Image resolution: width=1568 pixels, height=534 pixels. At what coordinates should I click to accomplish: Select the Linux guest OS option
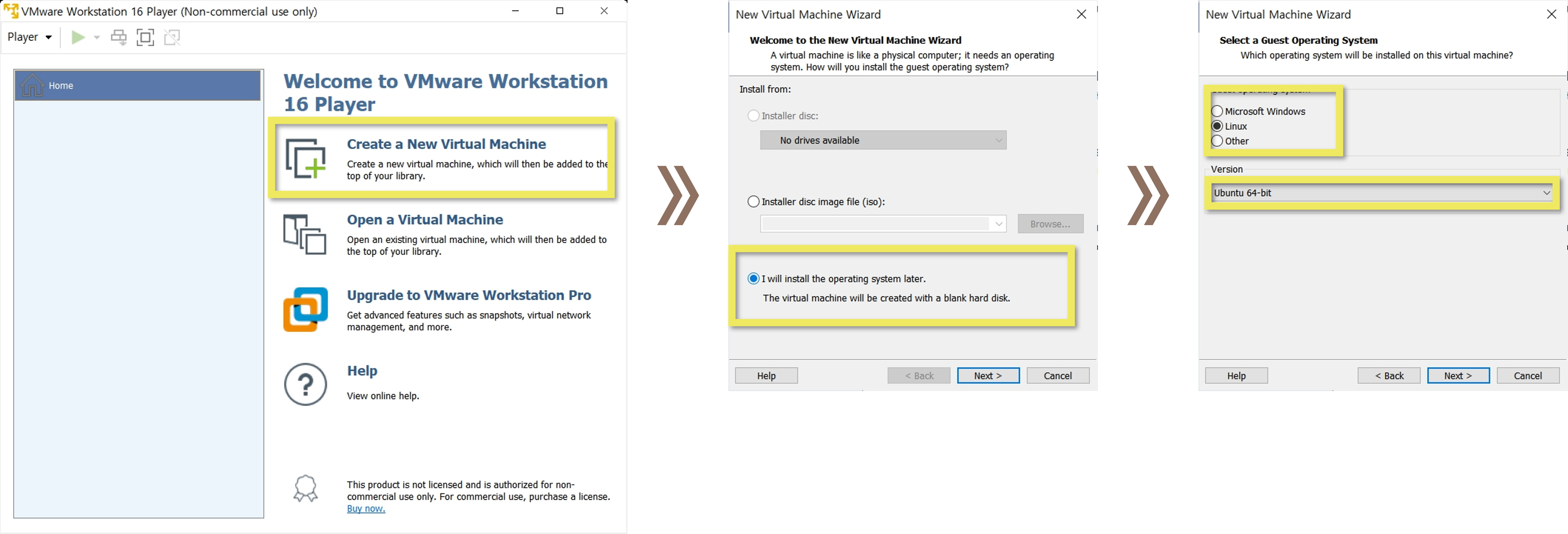1217,126
